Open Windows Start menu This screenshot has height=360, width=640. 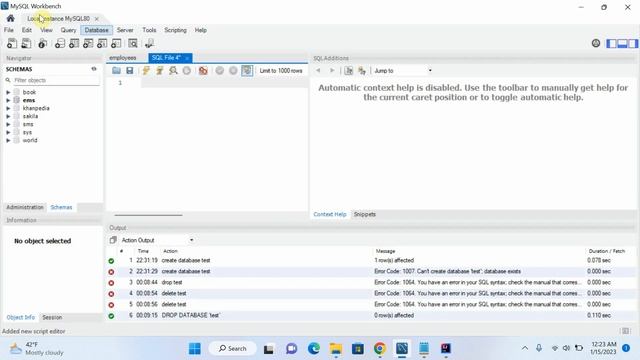click(195, 349)
